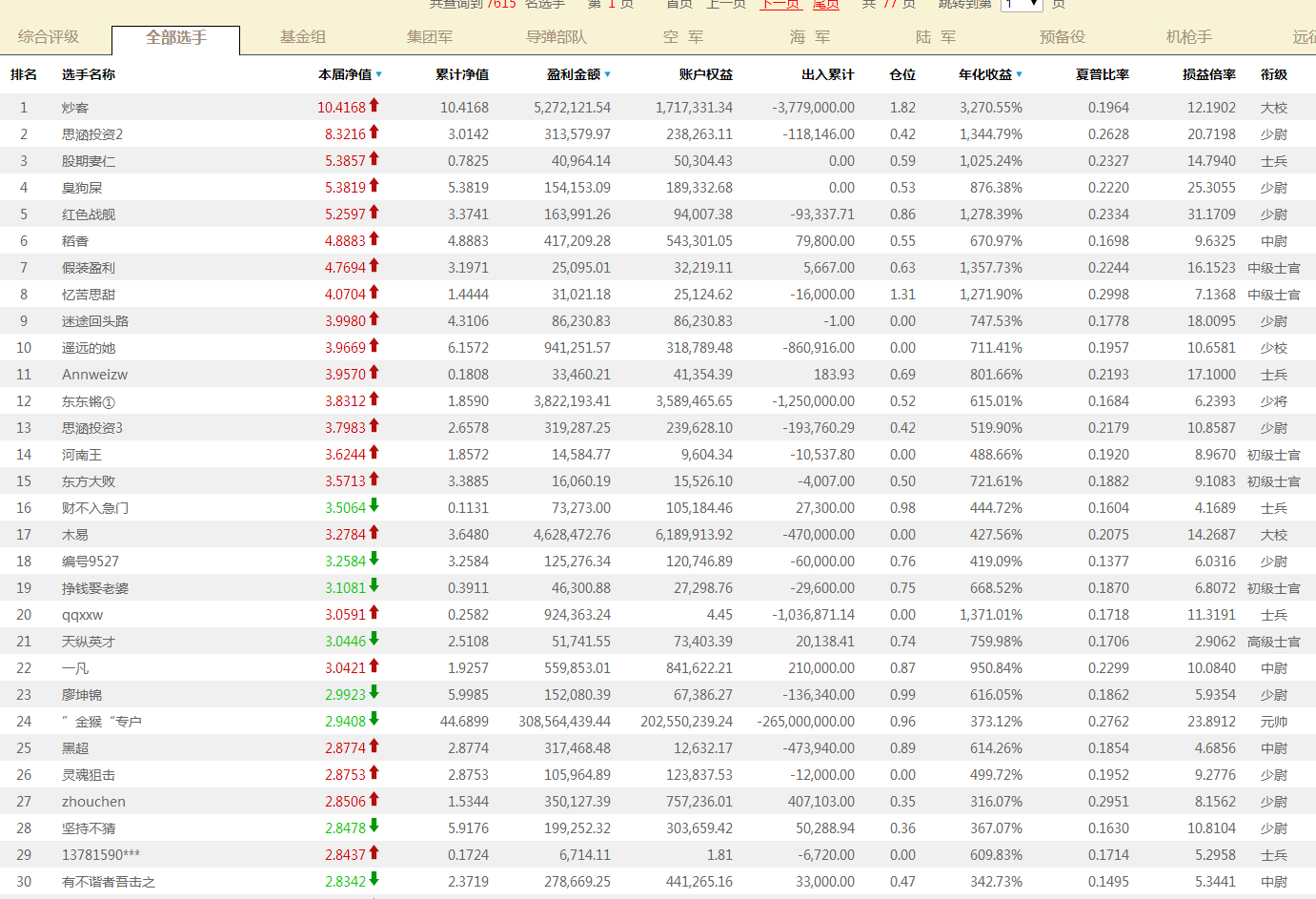
Task: Click the red up arrow beside 炒客's 10.4168
Action: click(x=375, y=106)
